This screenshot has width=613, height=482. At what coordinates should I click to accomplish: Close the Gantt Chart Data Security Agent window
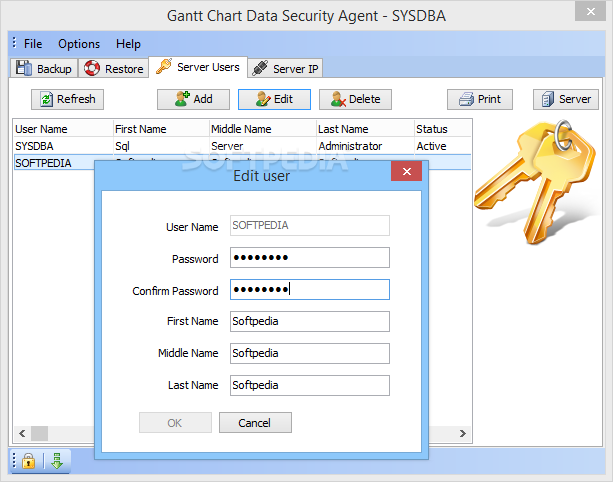[590, 11]
